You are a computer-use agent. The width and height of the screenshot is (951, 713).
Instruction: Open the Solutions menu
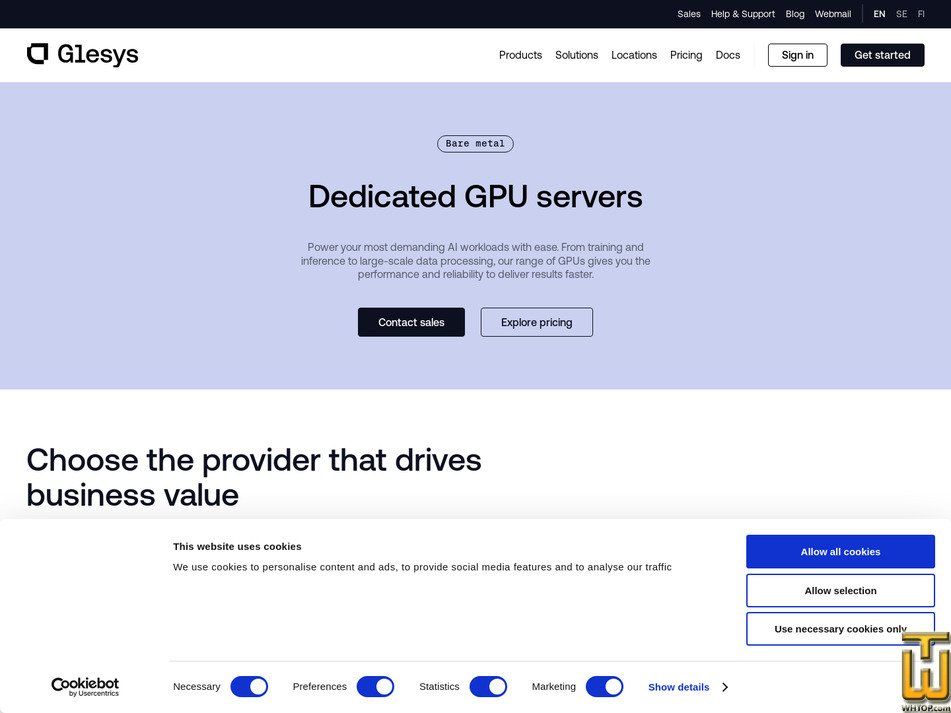coord(577,55)
